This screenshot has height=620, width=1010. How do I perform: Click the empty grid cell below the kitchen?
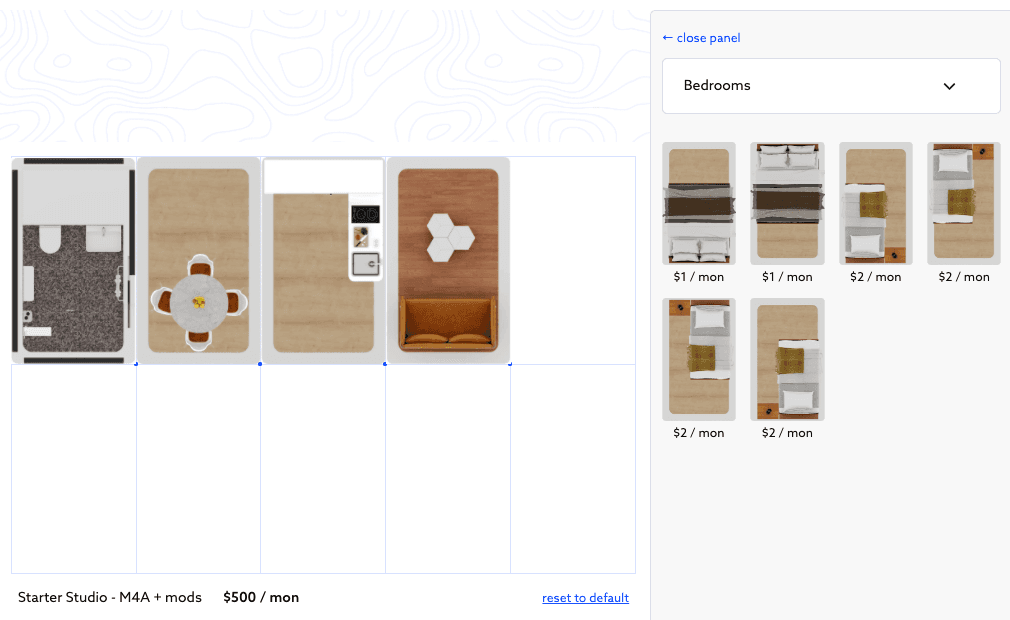pos(323,468)
